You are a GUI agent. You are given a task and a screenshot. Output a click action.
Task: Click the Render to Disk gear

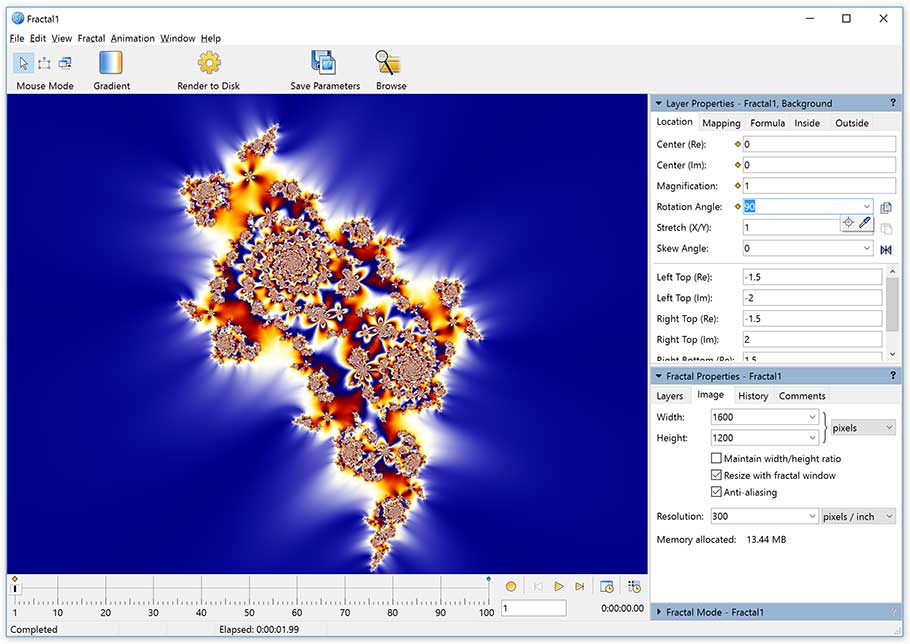209,63
